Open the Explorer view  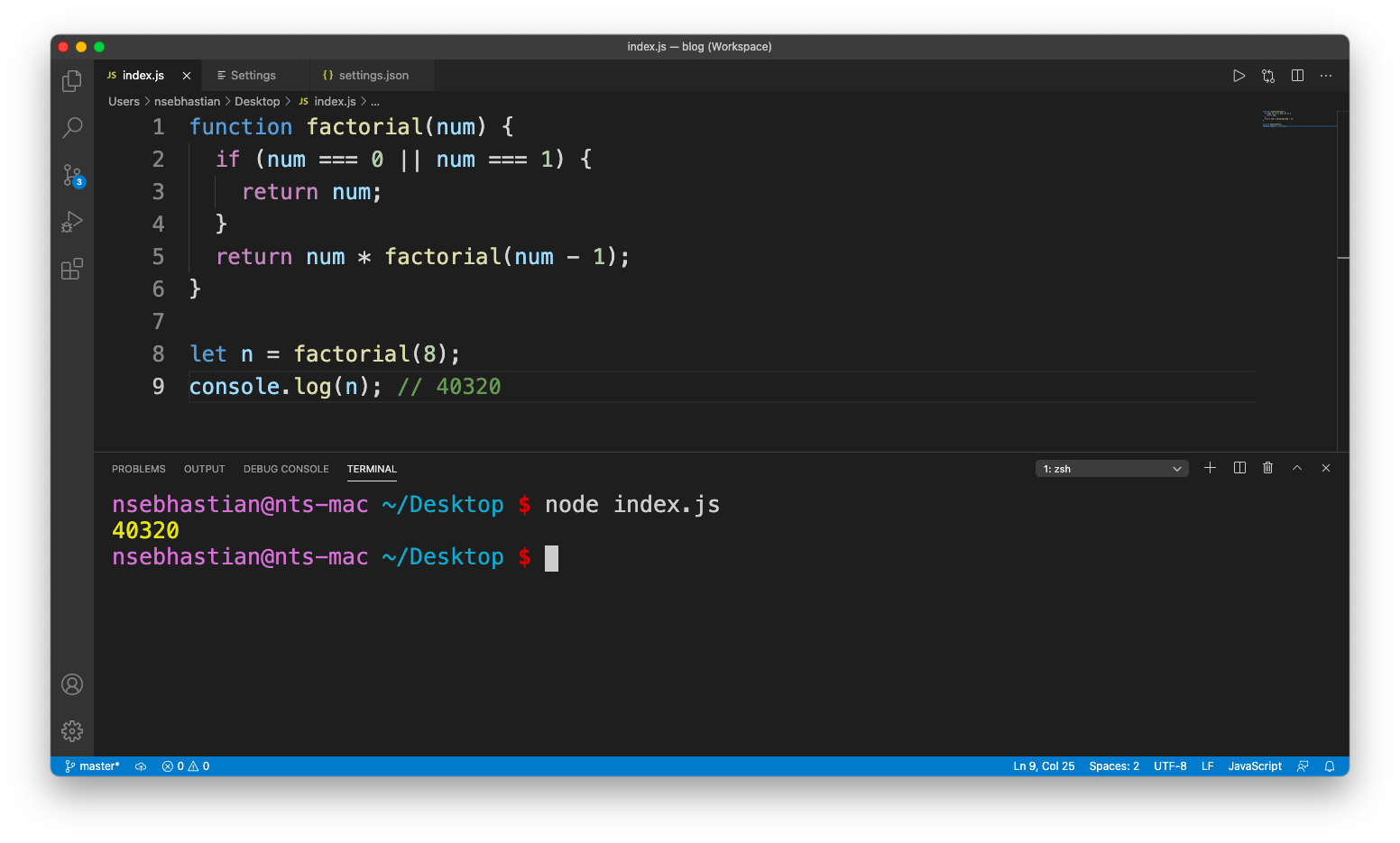point(72,80)
